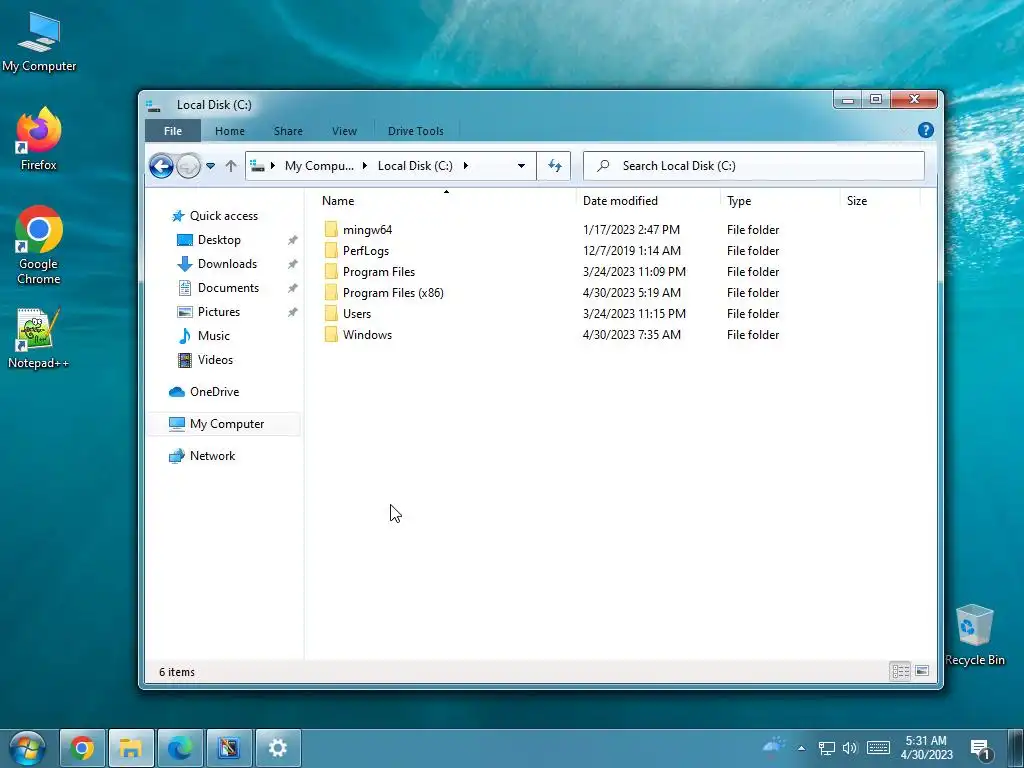
Task: Open Downloads in the navigation pane
Action: point(227,264)
